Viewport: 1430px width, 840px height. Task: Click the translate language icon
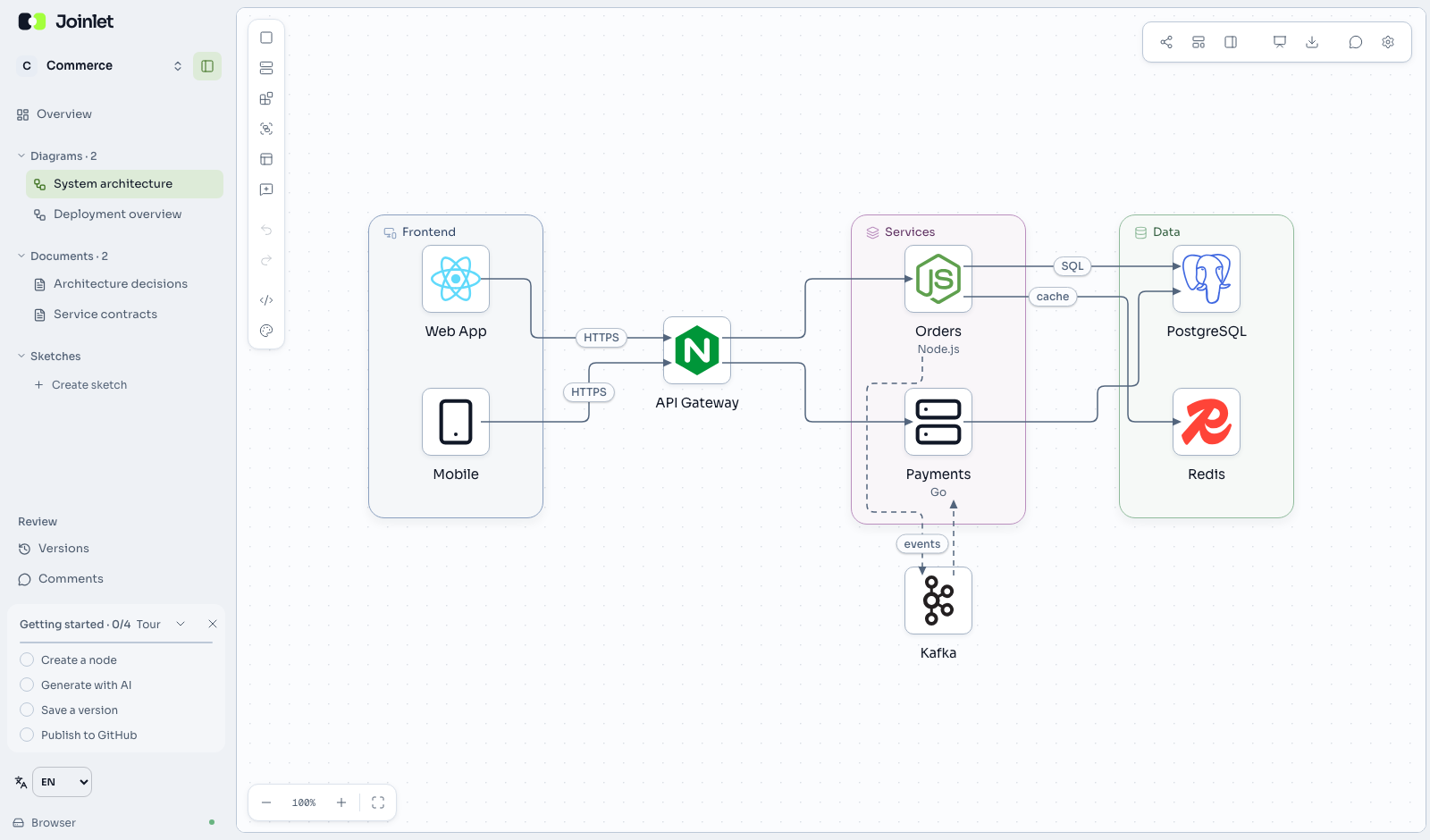pos(21,782)
